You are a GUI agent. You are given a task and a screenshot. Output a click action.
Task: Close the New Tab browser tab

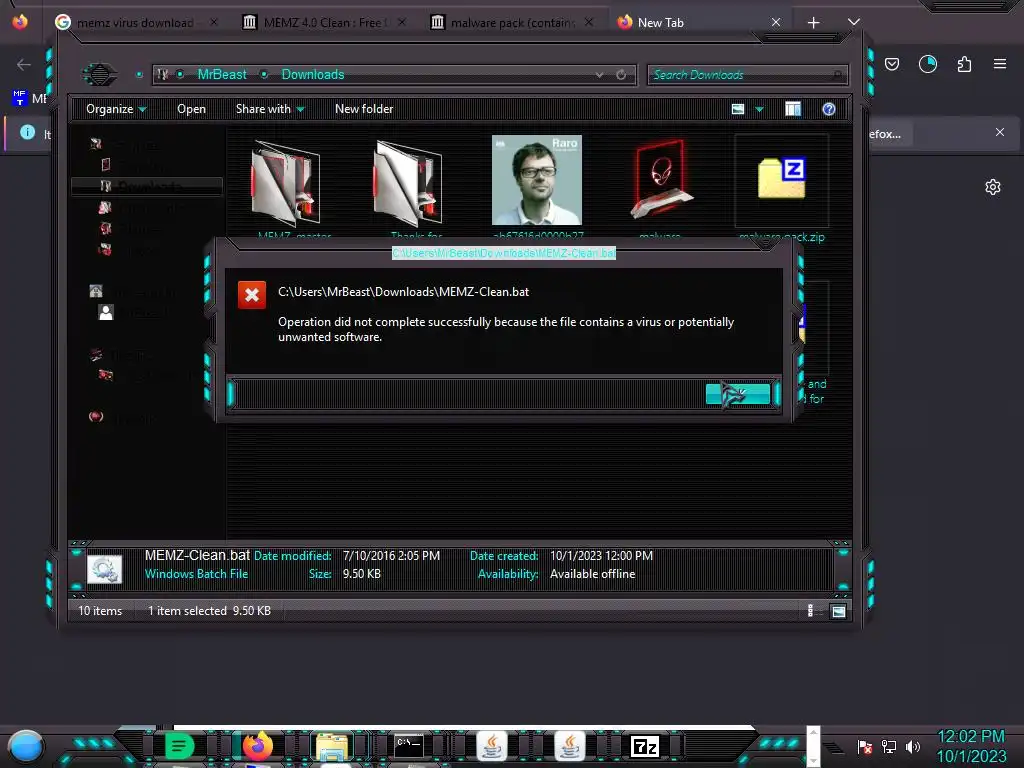click(776, 22)
